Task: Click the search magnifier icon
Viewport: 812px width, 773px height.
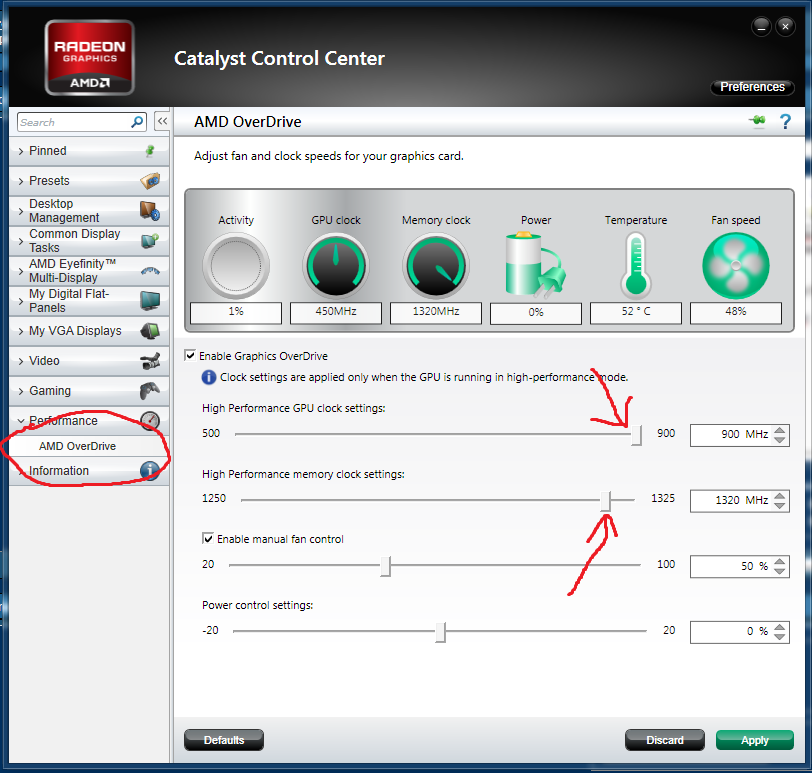Action: 137,122
